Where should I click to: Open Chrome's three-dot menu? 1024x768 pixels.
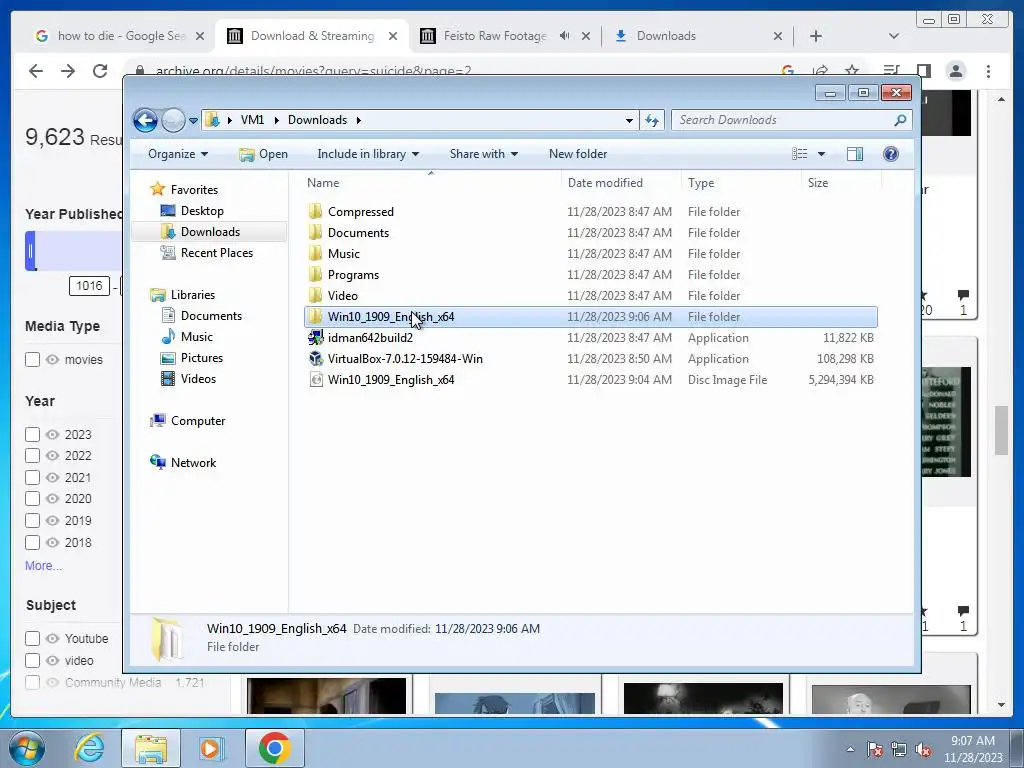pyautogui.click(x=989, y=71)
